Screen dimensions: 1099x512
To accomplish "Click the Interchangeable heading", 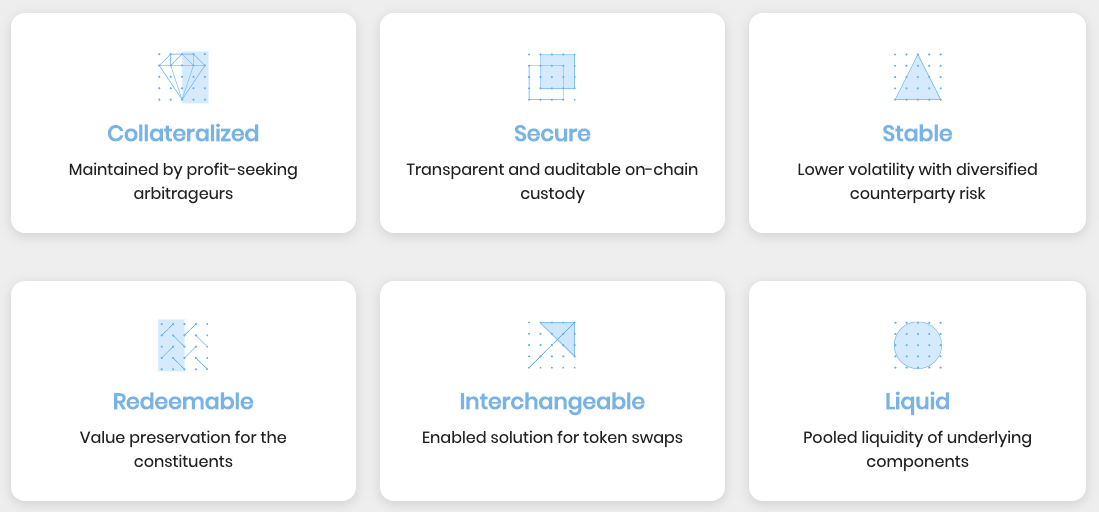I will 552,401.
